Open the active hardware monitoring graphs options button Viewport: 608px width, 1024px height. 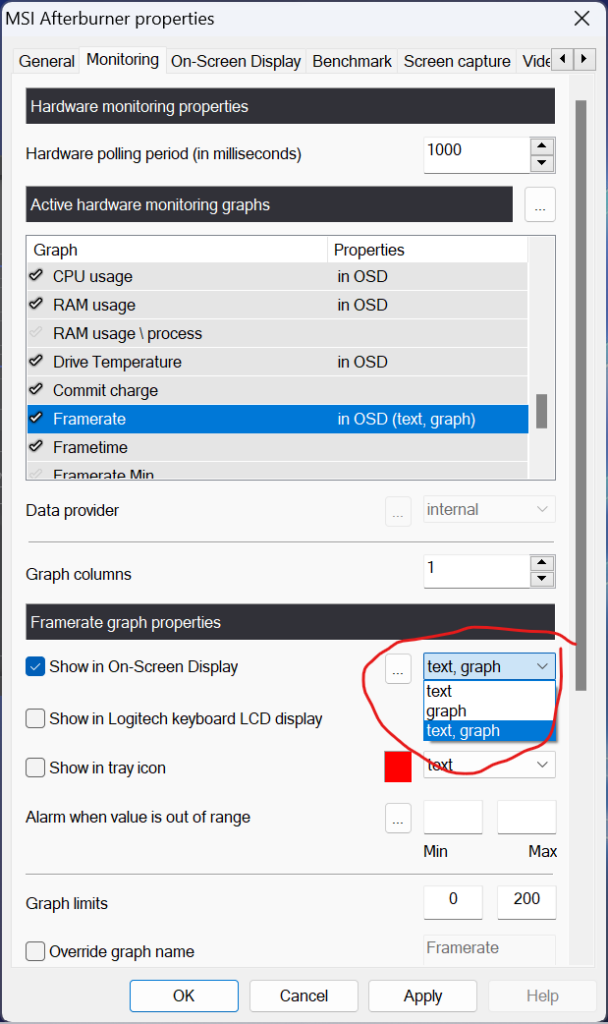(540, 204)
